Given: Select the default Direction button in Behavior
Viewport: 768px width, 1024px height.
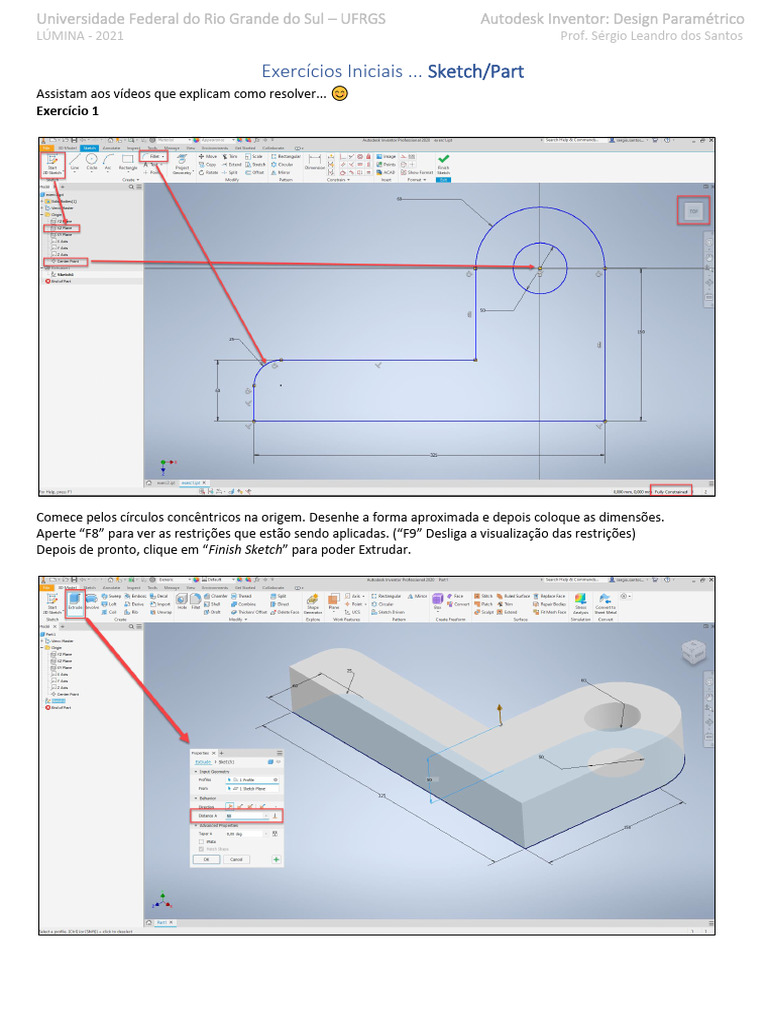Looking at the screenshot, I should coord(230,807).
